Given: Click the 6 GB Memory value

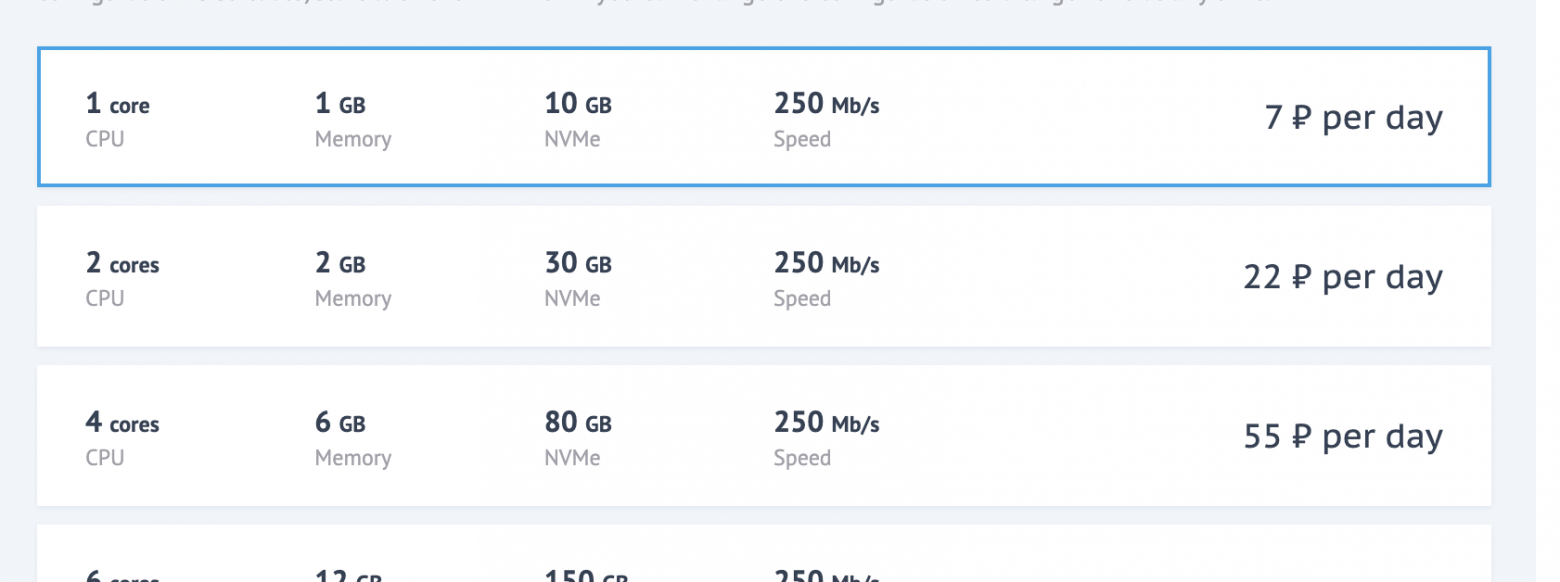Looking at the screenshot, I should [340, 423].
